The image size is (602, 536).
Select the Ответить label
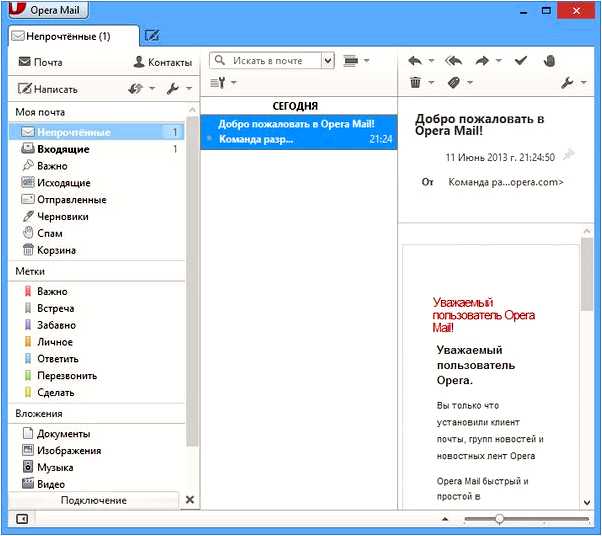tap(51, 359)
